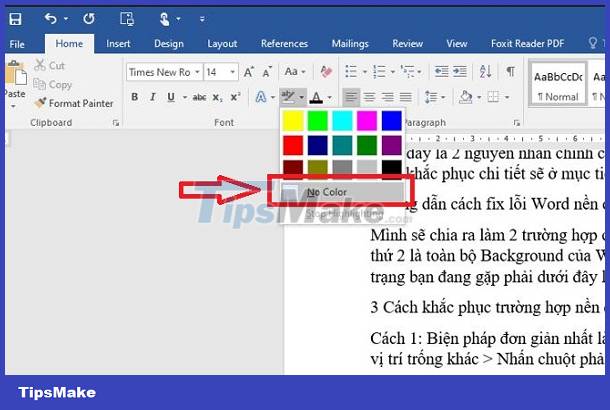Click the Multilevel List icon
Image resolution: width=610 pixels, height=410 pixels.
click(407, 72)
